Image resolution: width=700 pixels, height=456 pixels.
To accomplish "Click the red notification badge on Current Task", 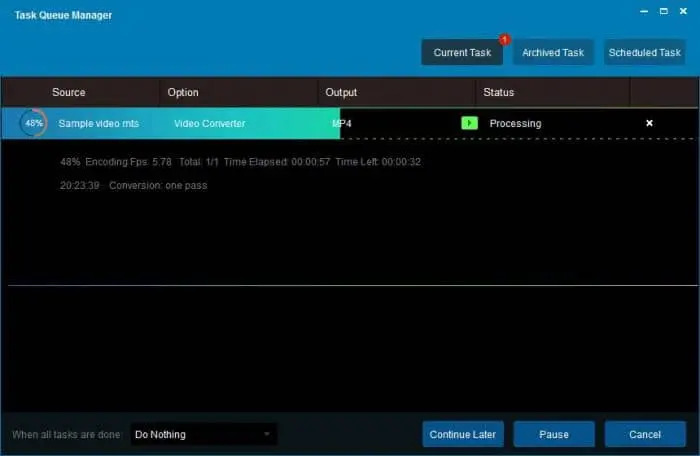I will (505, 40).
